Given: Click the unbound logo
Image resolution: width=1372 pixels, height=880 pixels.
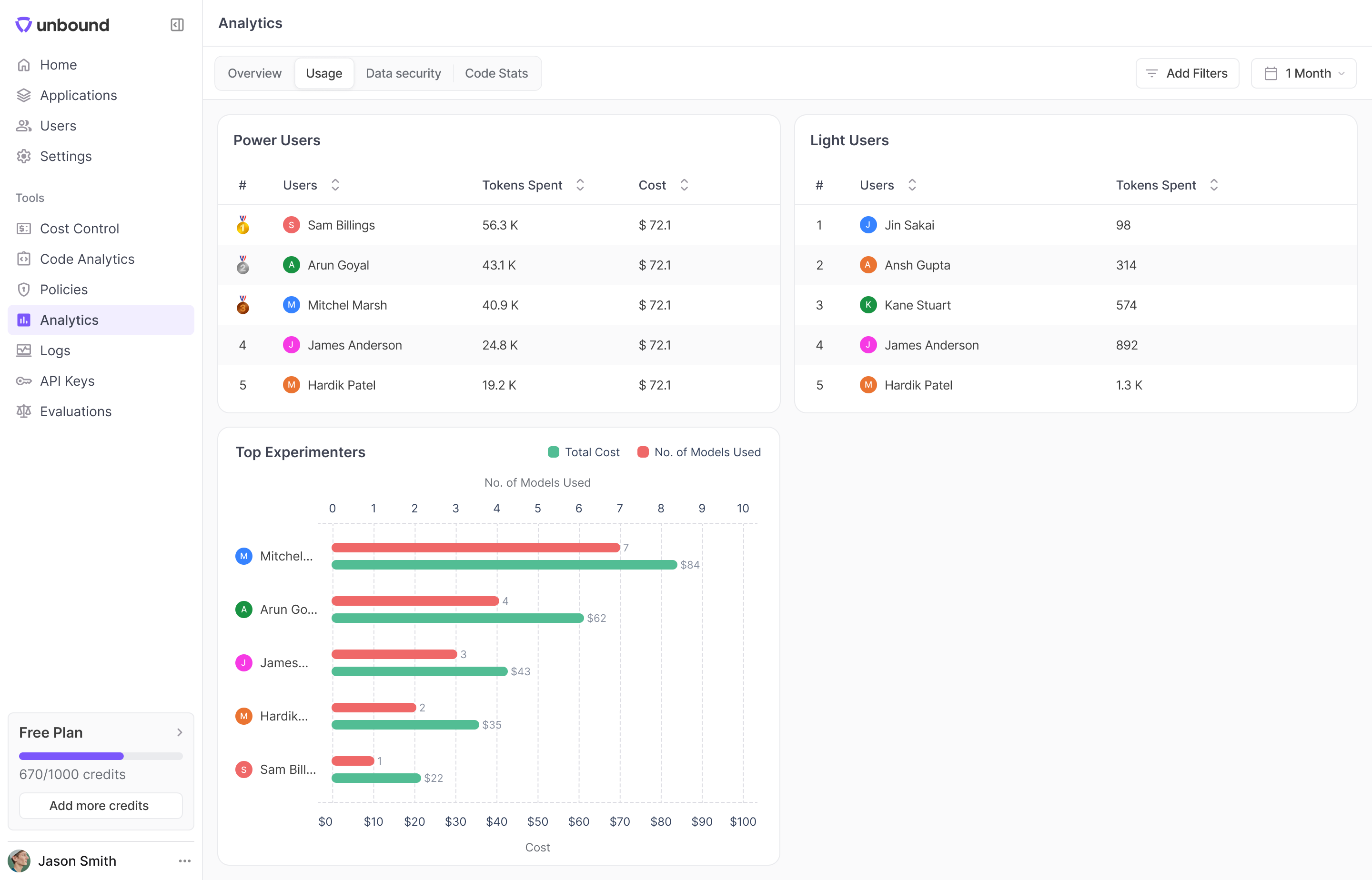Looking at the screenshot, I should click(62, 25).
